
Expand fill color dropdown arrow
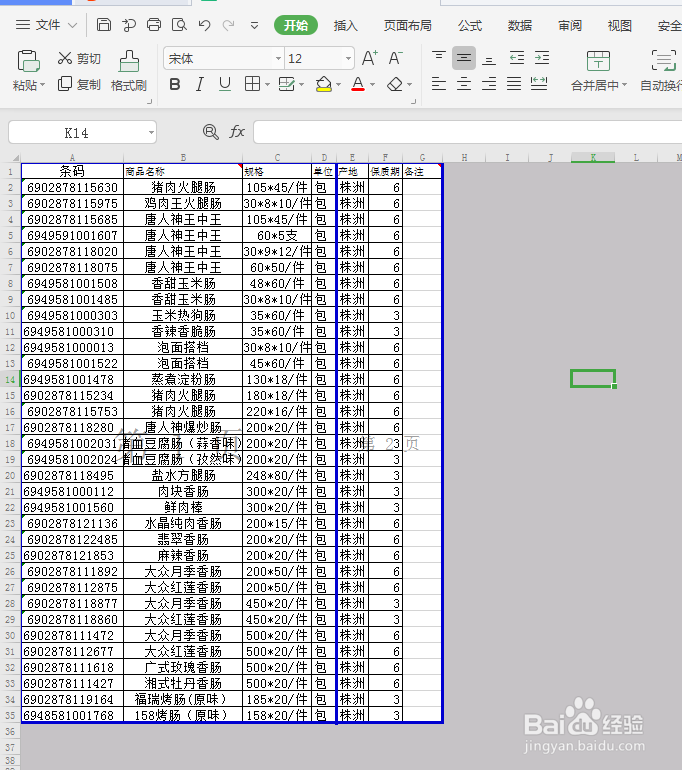pyautogui.click(x=338, y=84)
